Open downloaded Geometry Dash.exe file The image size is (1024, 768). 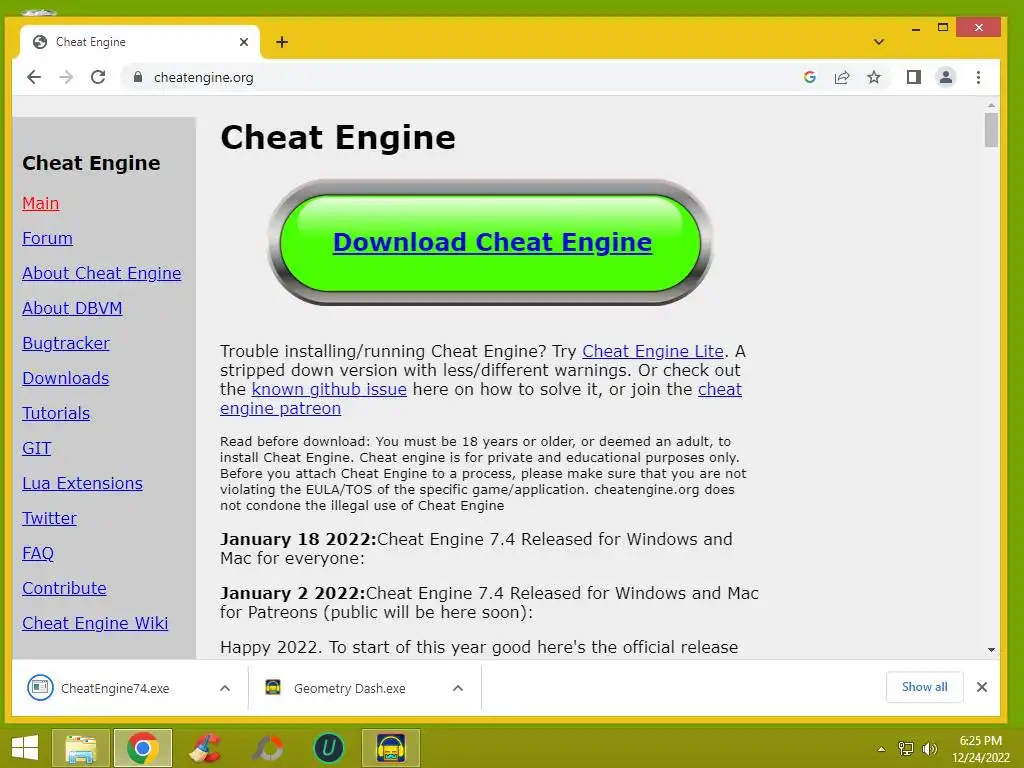[349, 688]
